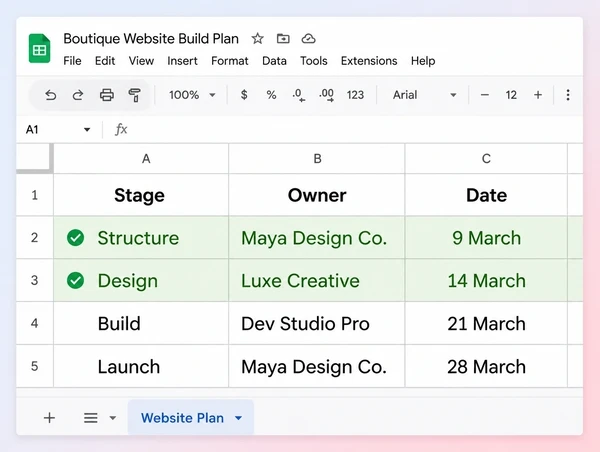Star the Boutique Website Build Plan document

(x=258, y=39)
